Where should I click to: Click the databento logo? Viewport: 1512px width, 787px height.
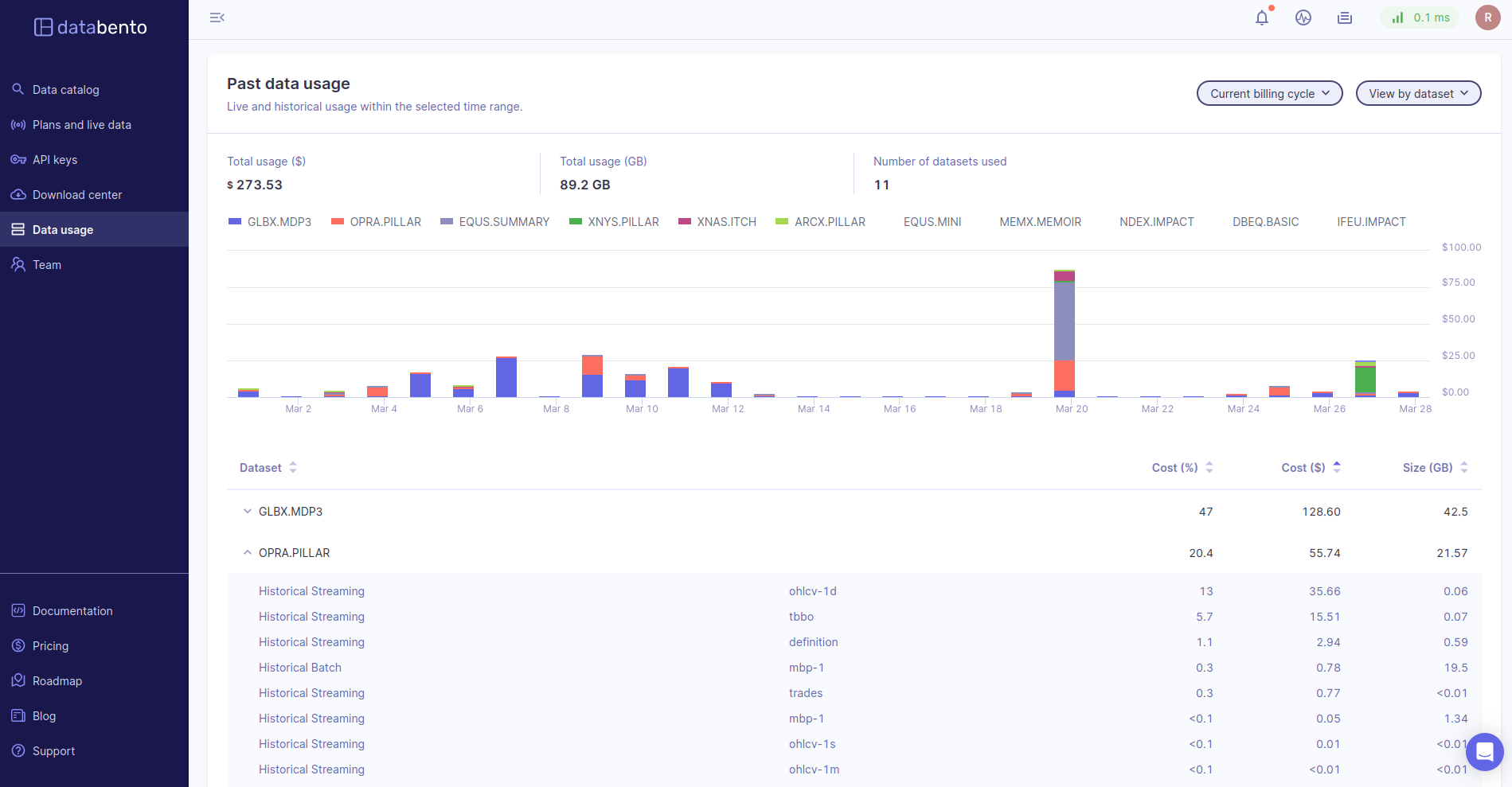91,27
